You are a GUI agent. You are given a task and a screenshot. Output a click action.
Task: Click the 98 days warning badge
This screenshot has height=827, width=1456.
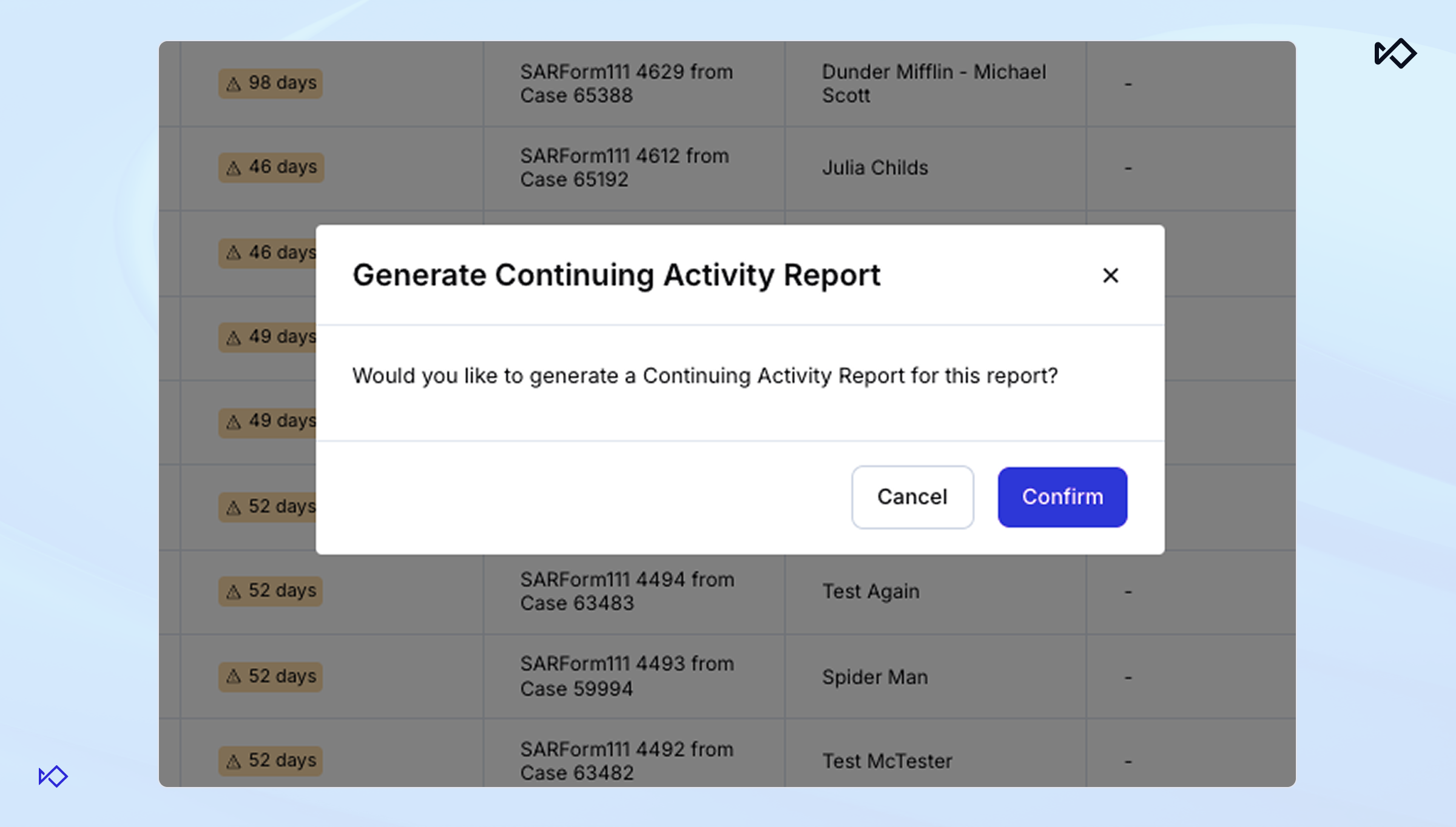coord(271,83)
